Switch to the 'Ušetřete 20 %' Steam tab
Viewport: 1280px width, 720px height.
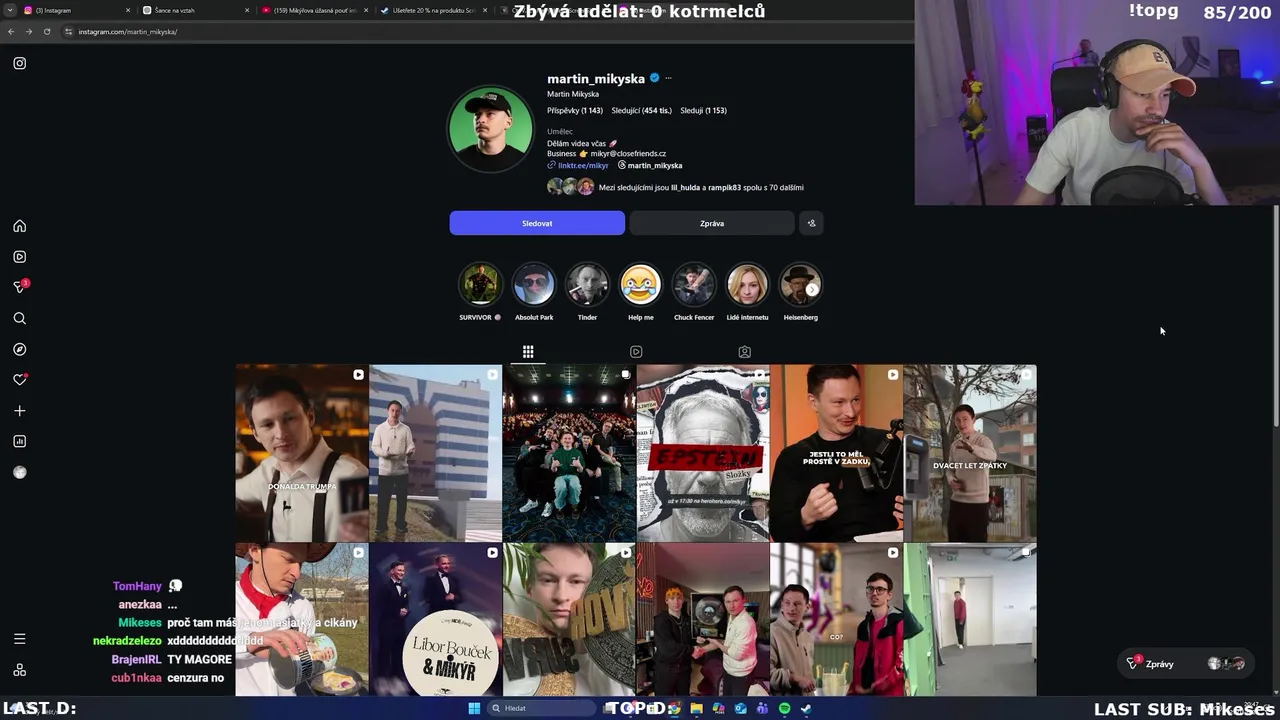432,10
